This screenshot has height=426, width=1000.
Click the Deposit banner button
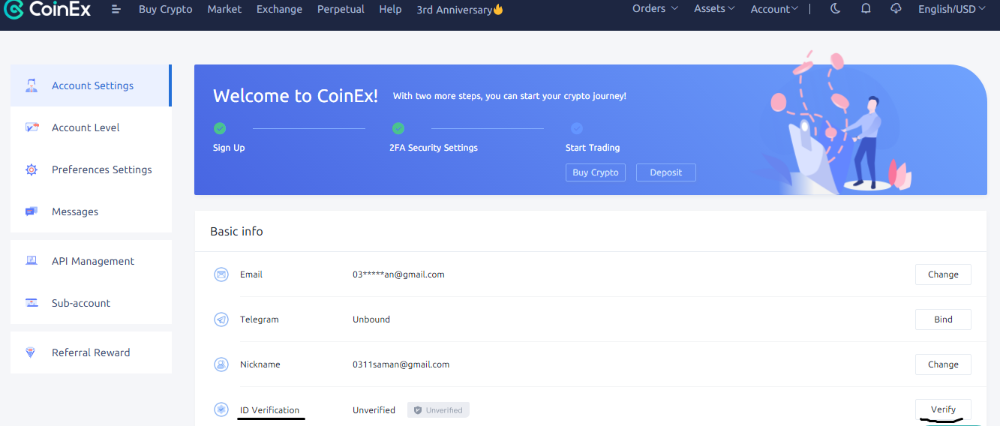(666, 172)
